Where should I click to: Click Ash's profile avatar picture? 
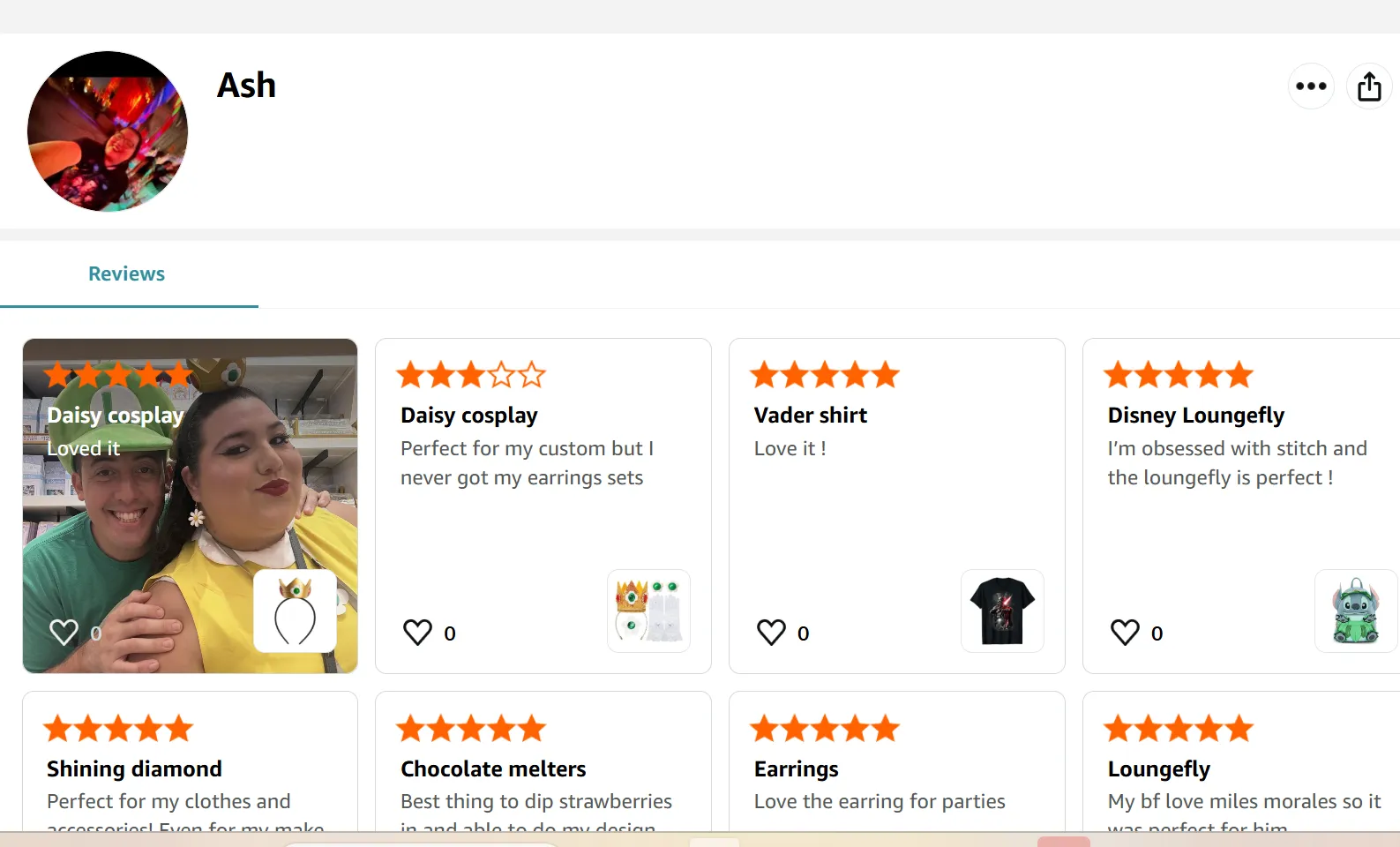point(108,131)
